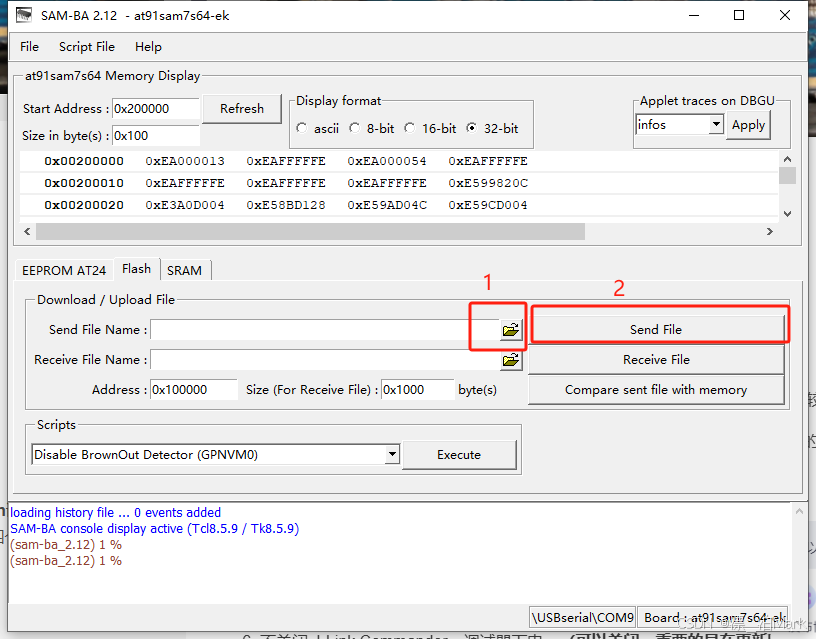Maximize the SAM-BA window
The height and width of the screenshot is (639, 816).
[739, 15]
